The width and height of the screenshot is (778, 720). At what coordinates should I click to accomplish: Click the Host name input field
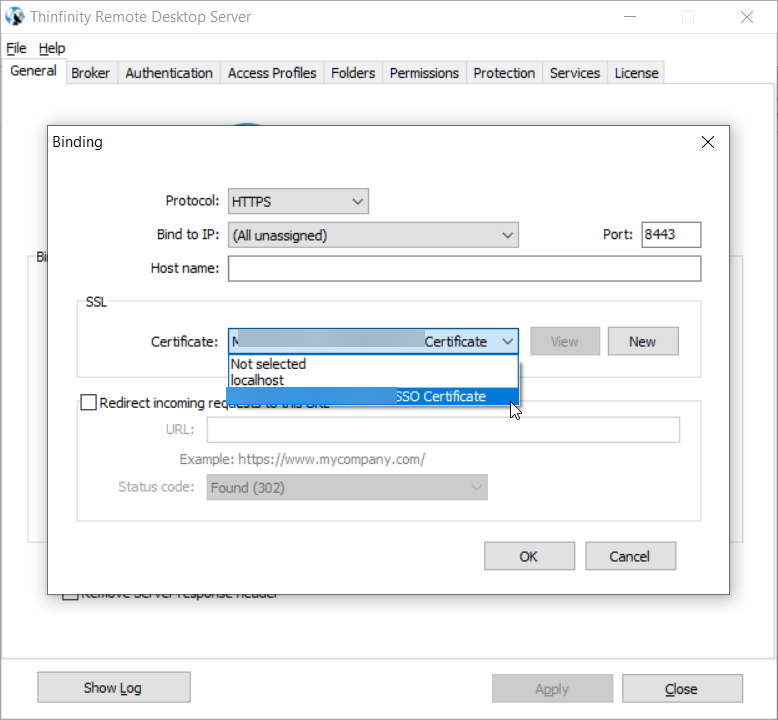click(464, 268)
